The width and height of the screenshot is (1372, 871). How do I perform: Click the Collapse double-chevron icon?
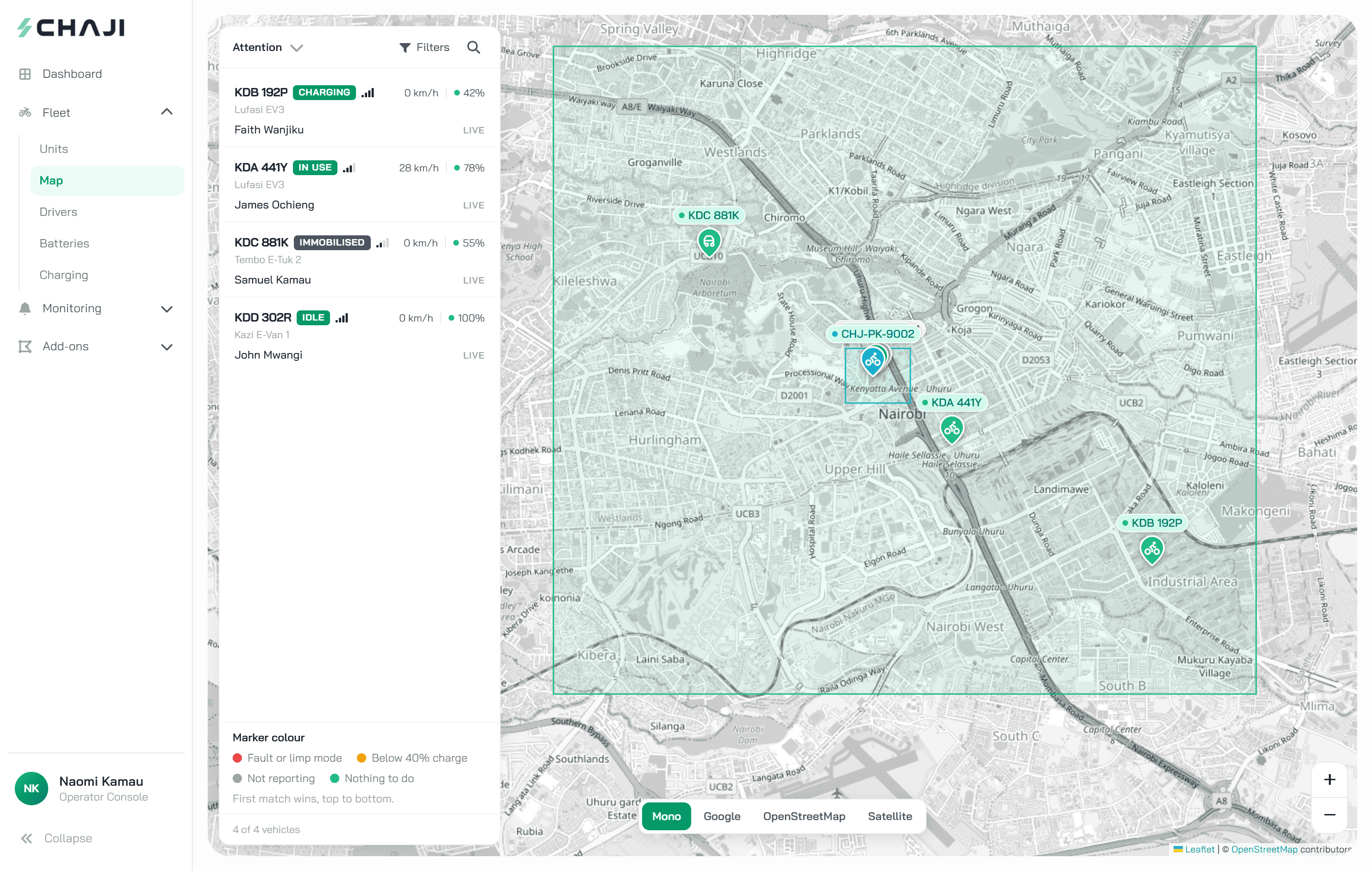[x=26, y=838]
